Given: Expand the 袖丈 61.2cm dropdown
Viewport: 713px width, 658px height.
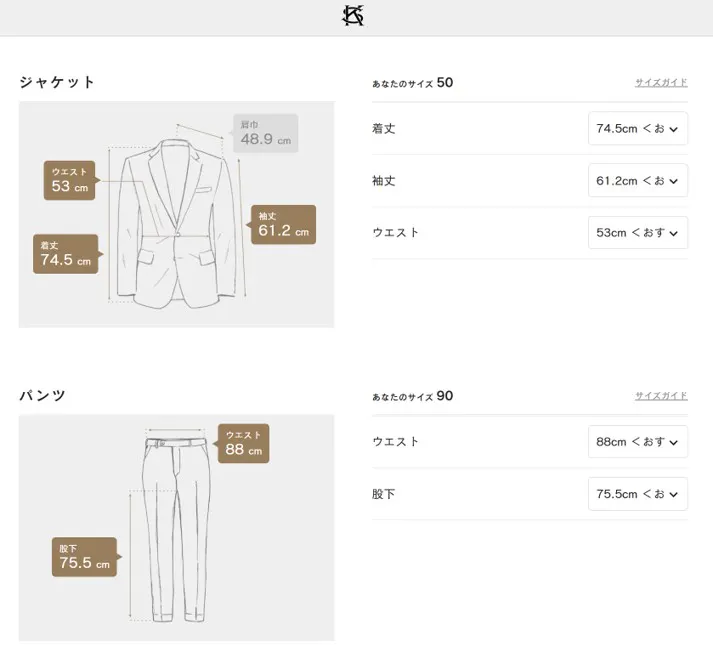Looking at the screenshot, I should click(637, 181).
